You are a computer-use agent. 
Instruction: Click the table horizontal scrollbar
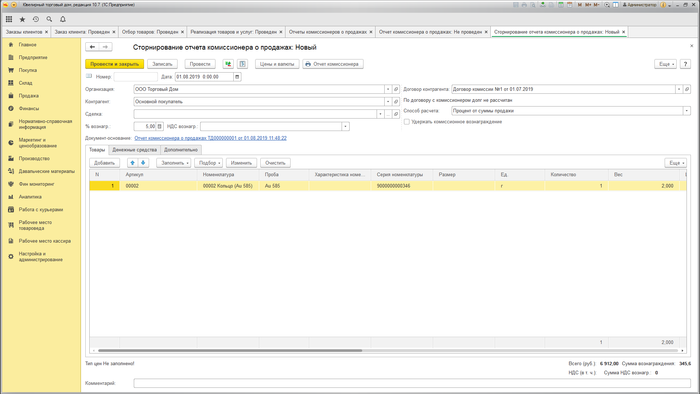click(x=230, y=351)
